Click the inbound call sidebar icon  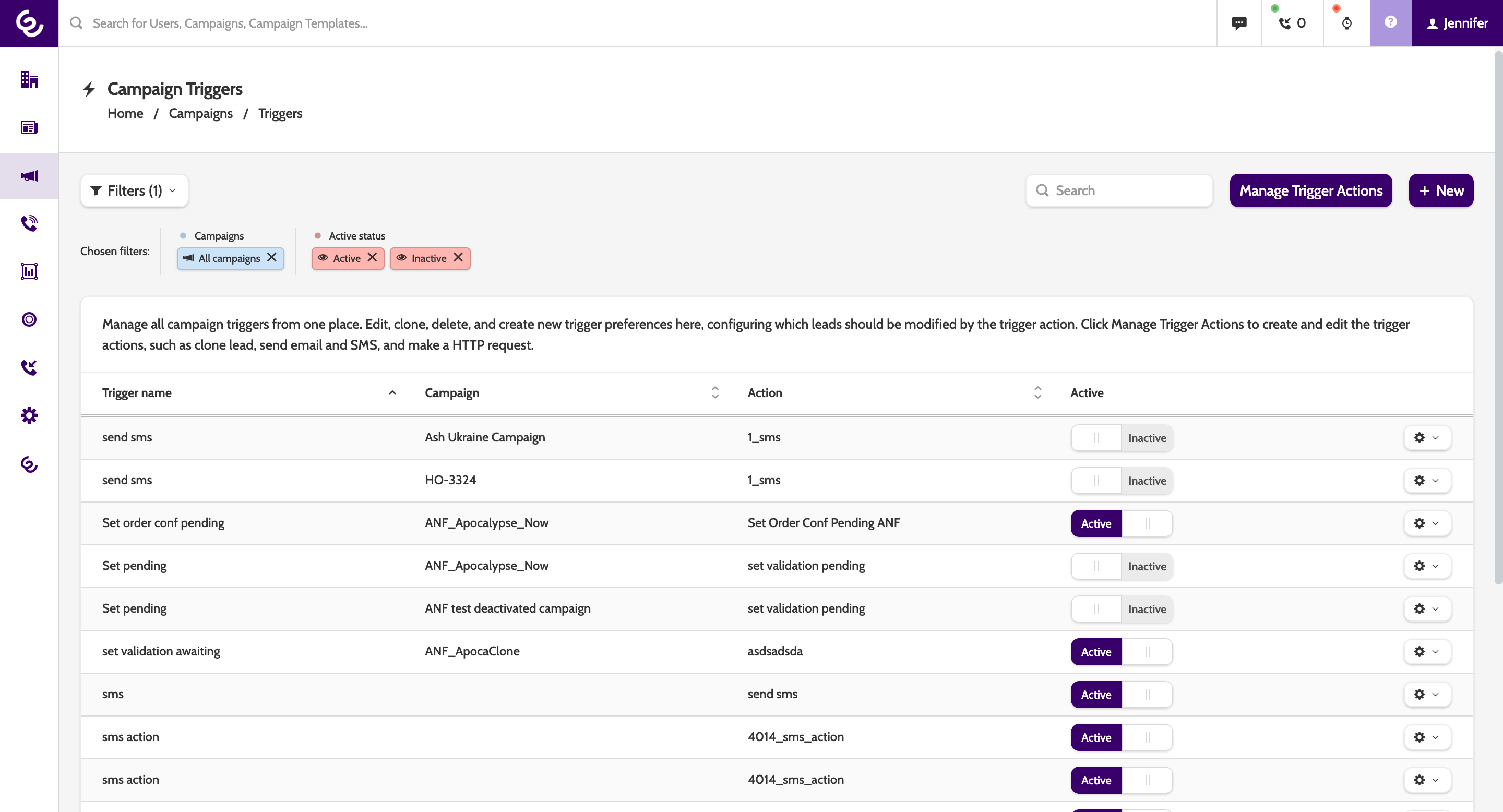pos(29,367)
